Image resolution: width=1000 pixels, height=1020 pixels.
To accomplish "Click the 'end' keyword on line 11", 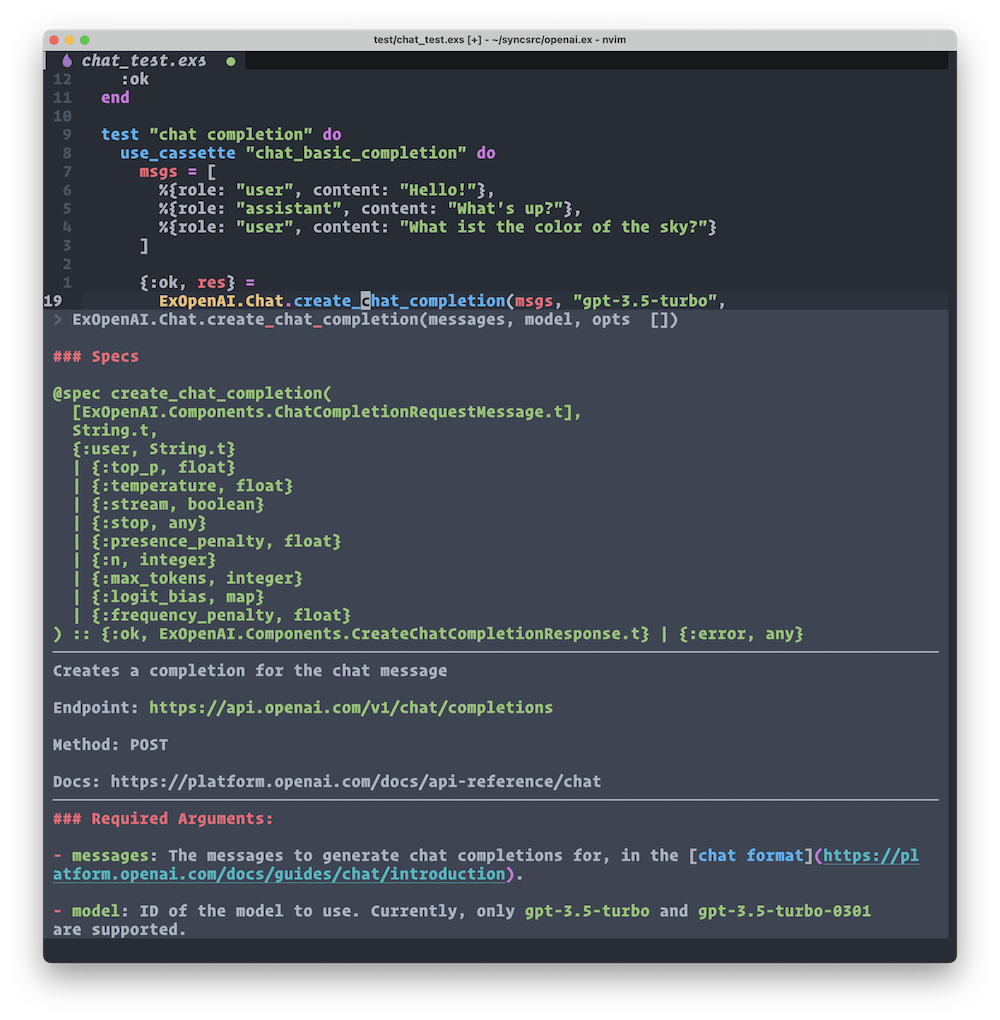I will pos(115,98).
